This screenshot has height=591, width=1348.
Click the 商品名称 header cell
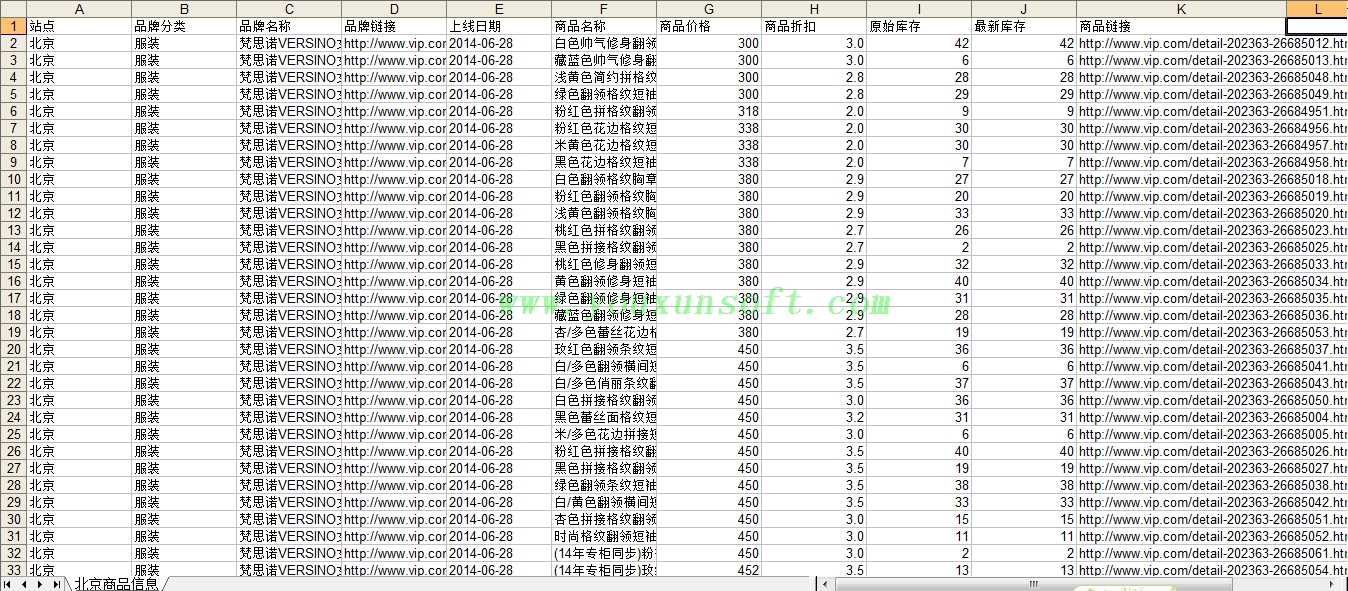[x=604, y=26]
